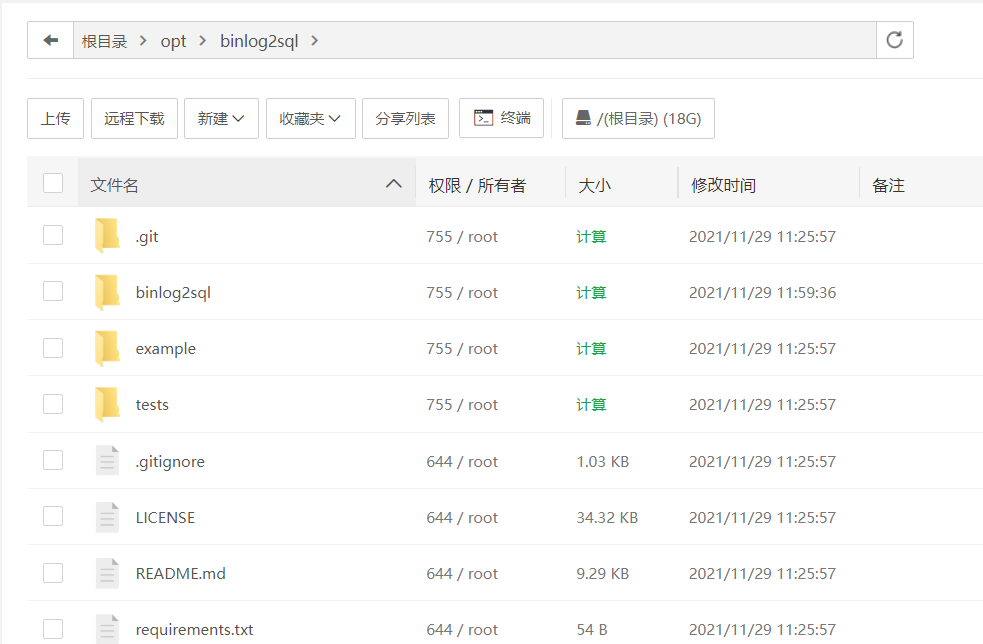
Task: Open the .git folder name
Action: (147, 237)
